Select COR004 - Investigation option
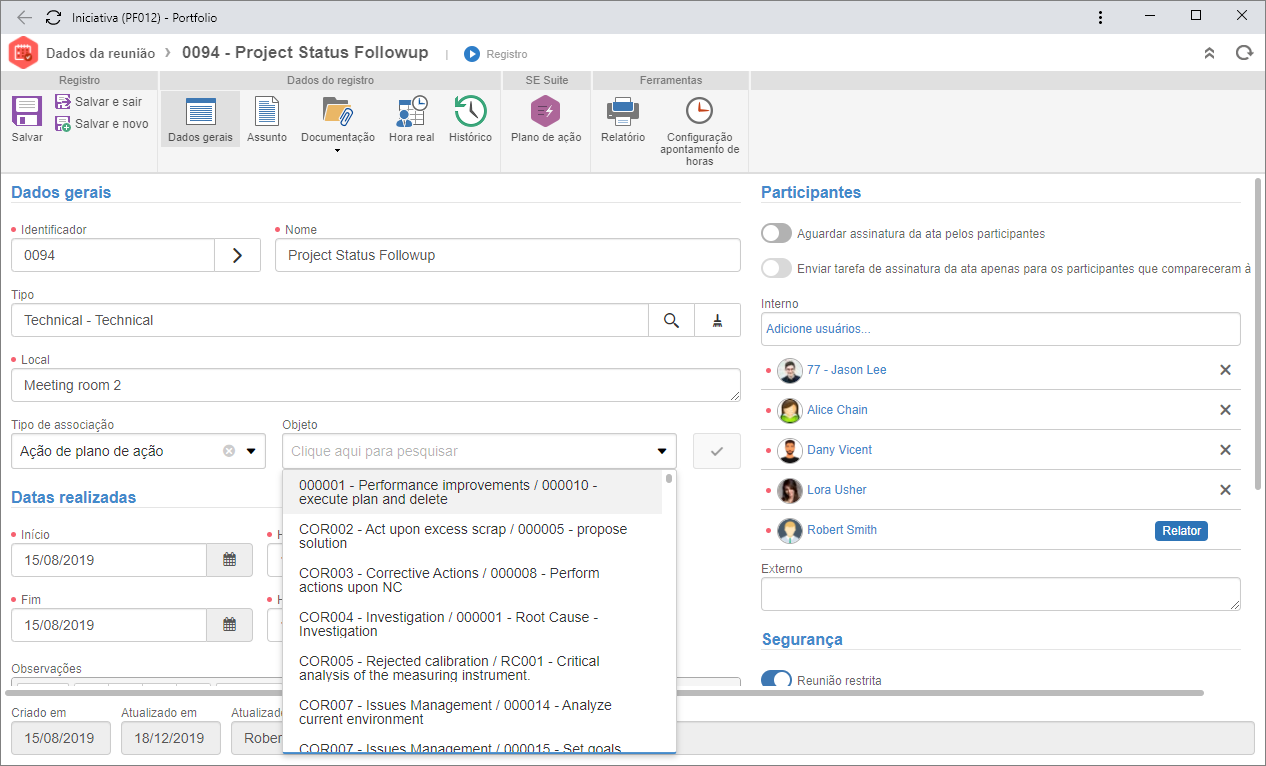The height and width of the screenshot is (766, 1266). pos(473,624)
